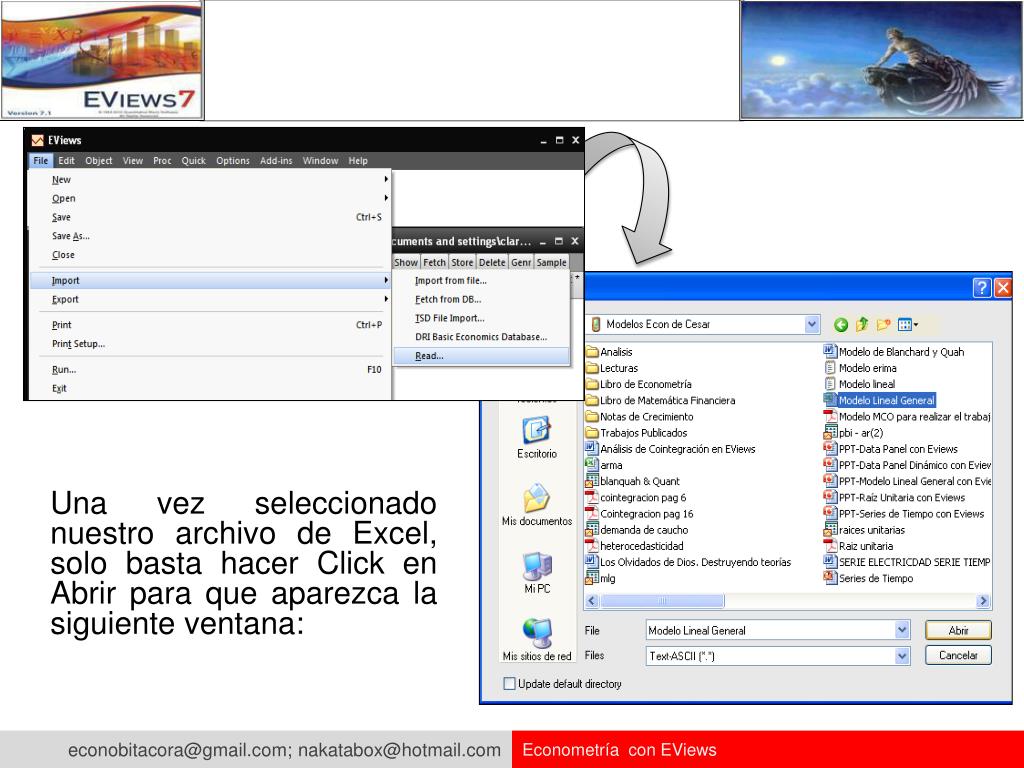Toggle Update default directory checkbox
The image size is (1024, 768).
tap(509, 684)
